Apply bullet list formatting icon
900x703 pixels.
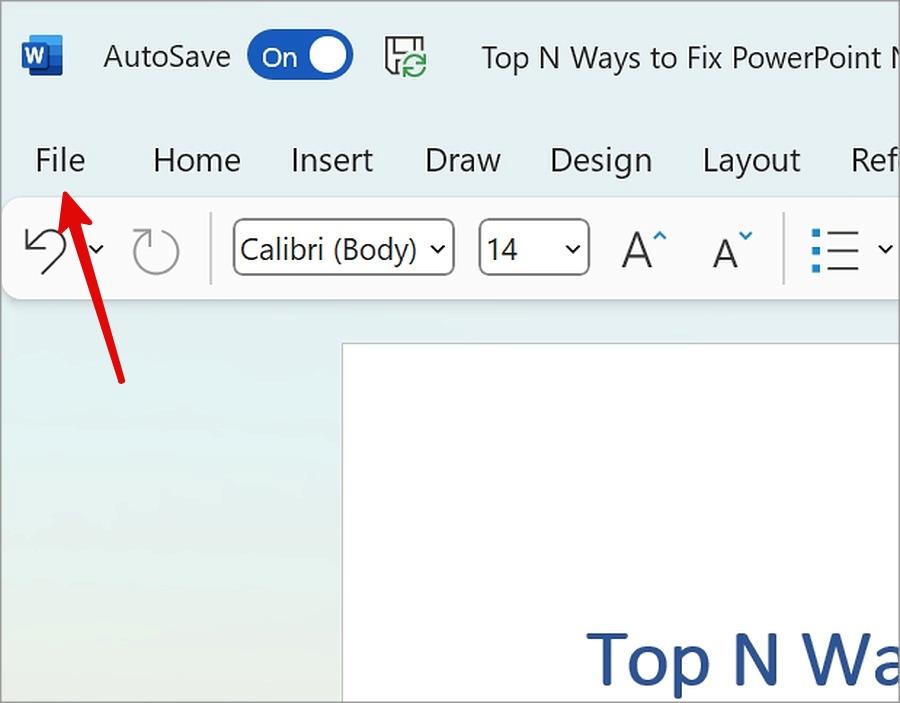tap(835, 250)
